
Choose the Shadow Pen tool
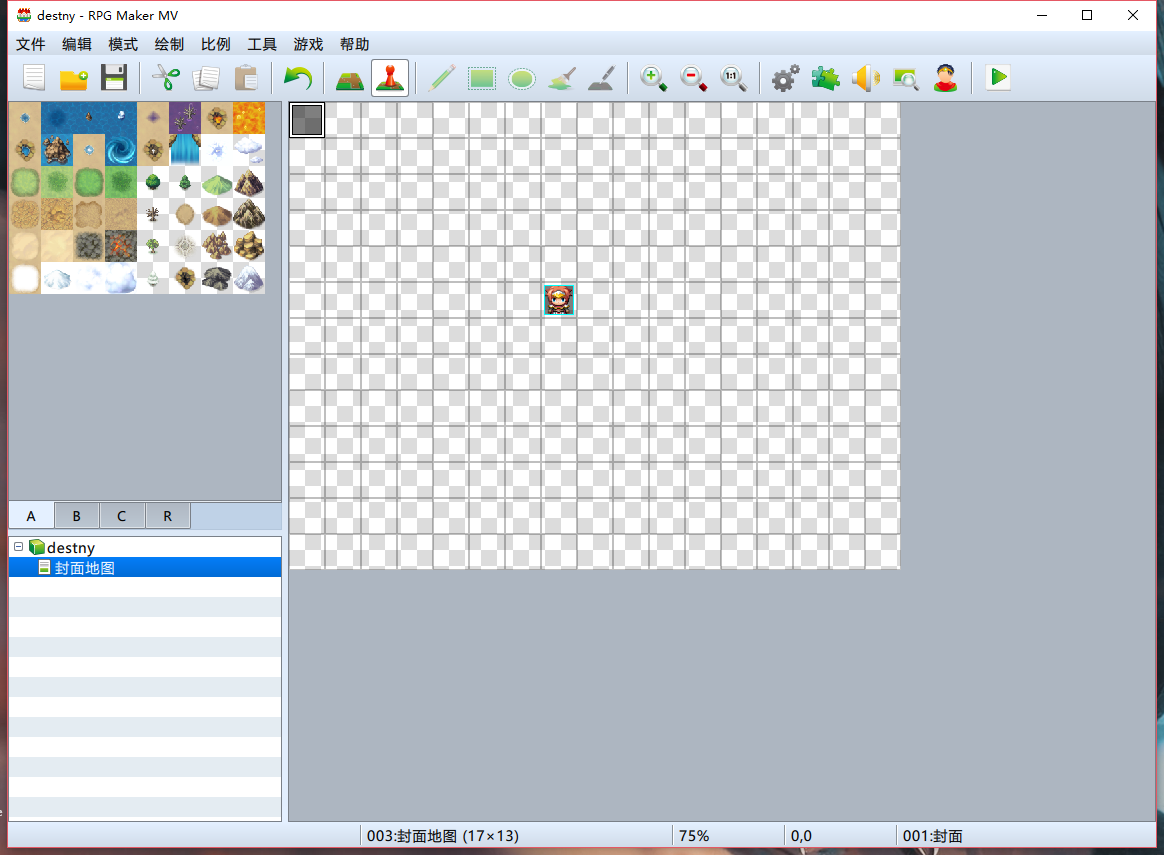click(x=602, y=78)
